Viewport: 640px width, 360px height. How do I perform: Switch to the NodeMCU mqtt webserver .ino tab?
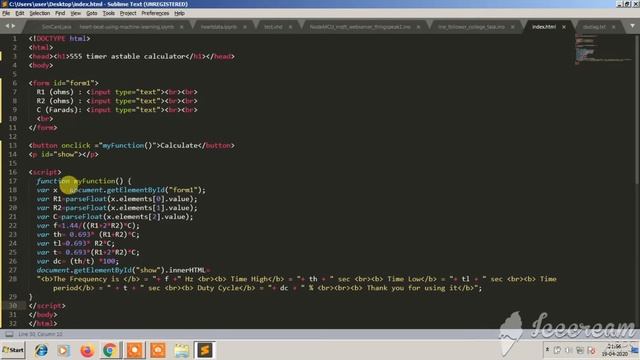[x=360, y=27]
